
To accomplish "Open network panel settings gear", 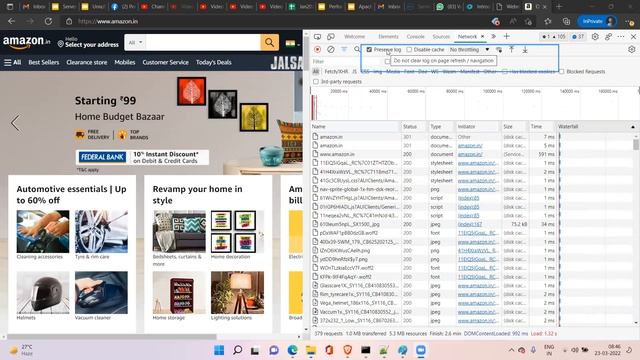I will point(631,49).
